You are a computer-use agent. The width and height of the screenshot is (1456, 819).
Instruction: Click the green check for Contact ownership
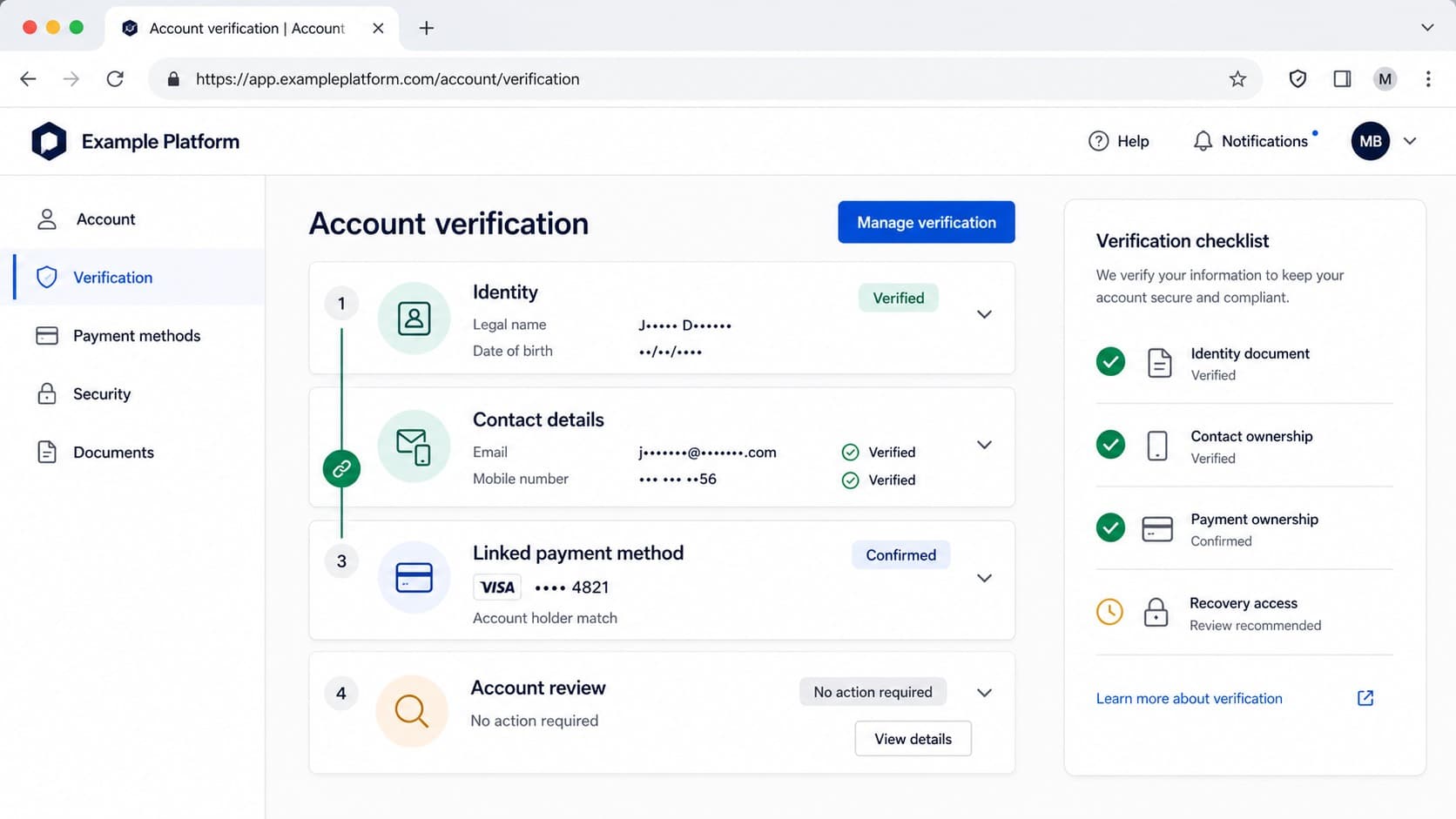[1110, 445]
